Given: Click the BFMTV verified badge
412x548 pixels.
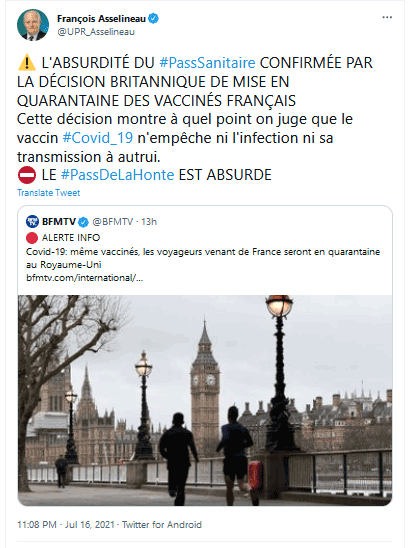Looking at the screenshot, I should (x=83, y=222).
